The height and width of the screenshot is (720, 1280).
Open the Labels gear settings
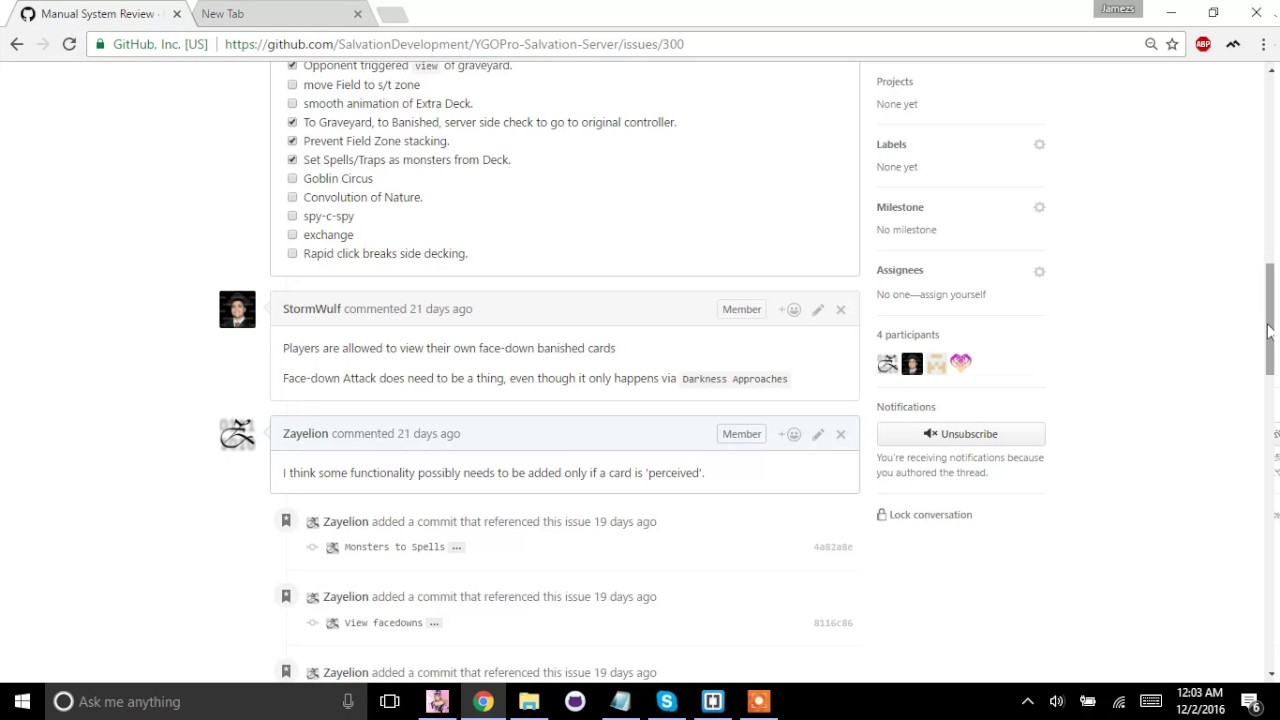pyautogui.click(x=1039, y=144)
